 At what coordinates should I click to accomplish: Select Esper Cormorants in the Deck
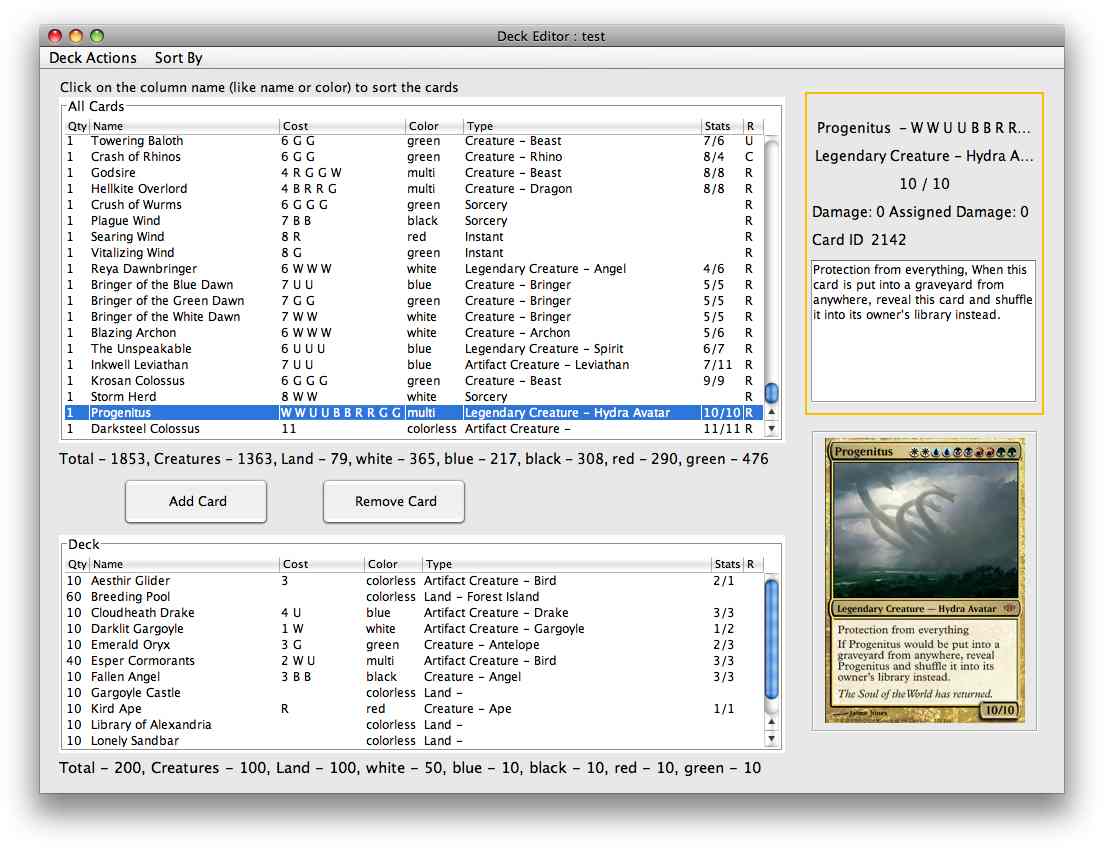tap(143, 661)
